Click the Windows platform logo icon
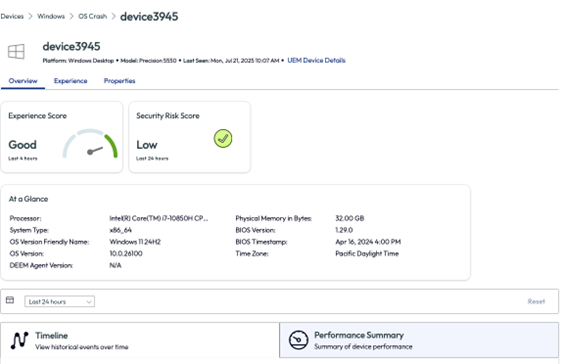This screenshot has width=566, height=364. tap(16, 52)
